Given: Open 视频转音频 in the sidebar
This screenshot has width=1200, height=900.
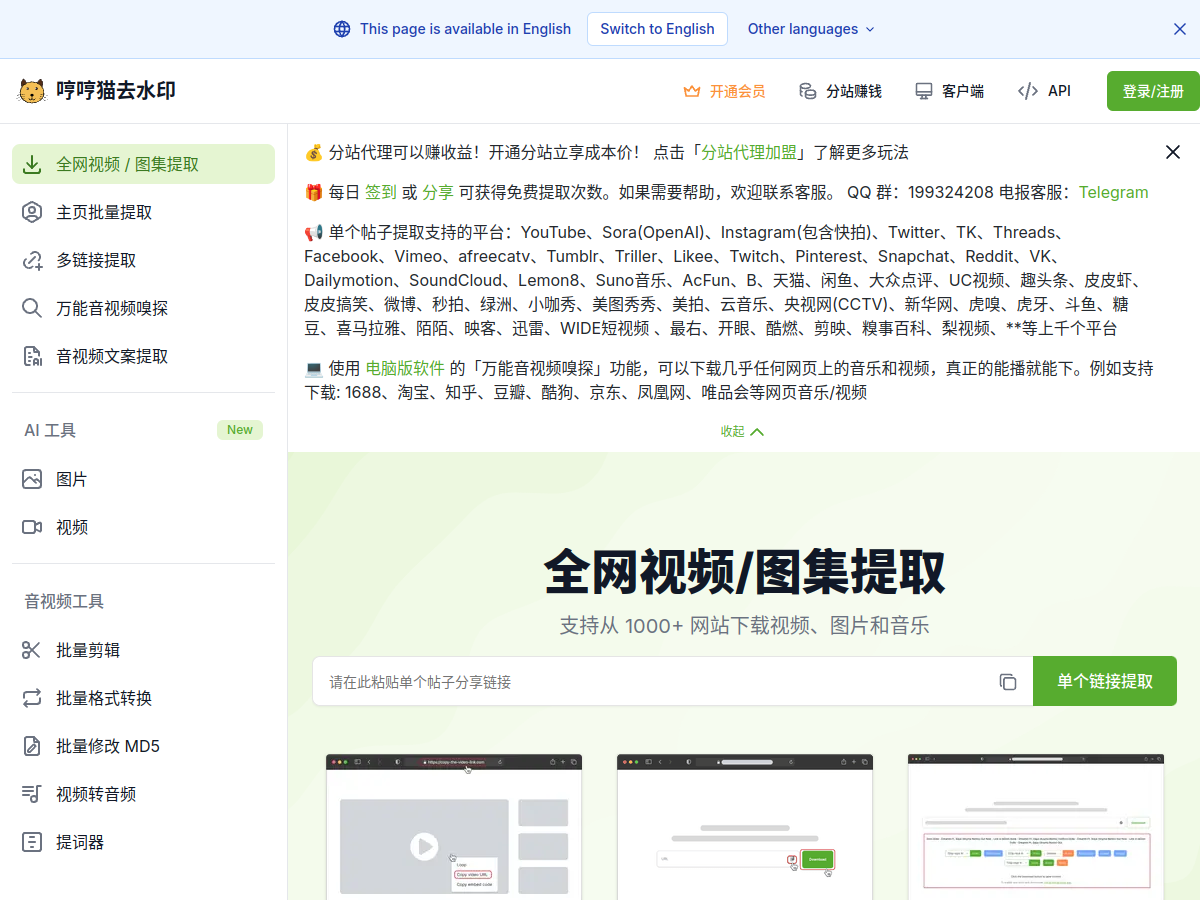Looking at the screenshot, I should coord(143,794).
